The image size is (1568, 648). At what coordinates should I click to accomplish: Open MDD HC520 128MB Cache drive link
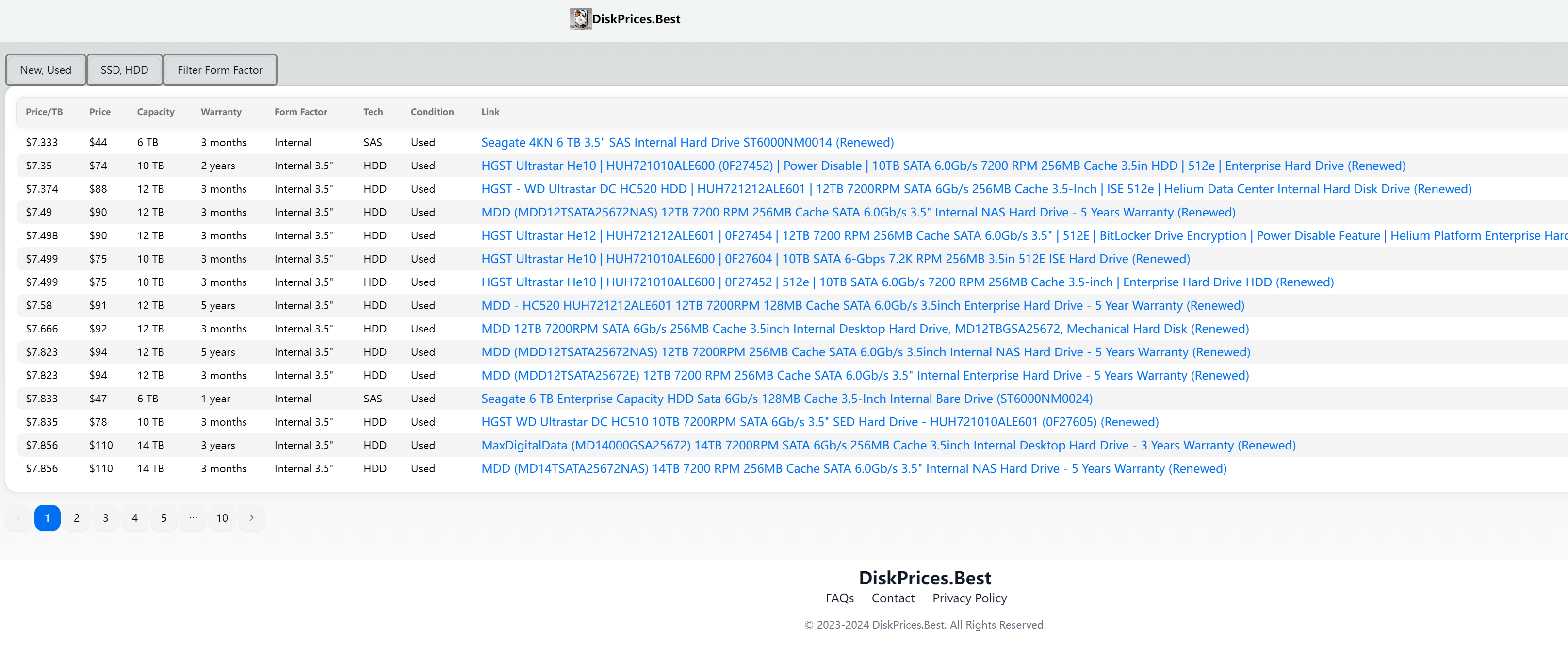[863, 306]
